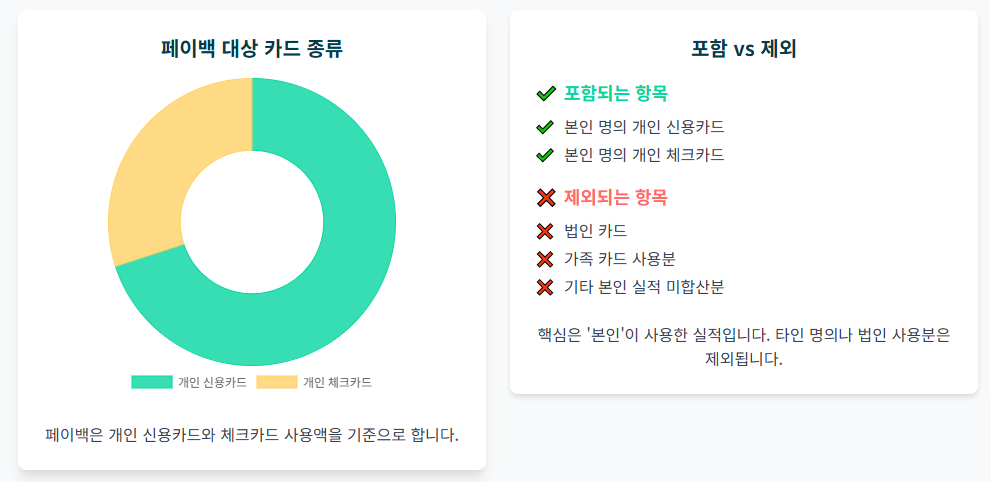Viewport: 990px width, 482px height.
Task: Click the 페이백 대상 카드 종류 chart title
Action: 252,49
